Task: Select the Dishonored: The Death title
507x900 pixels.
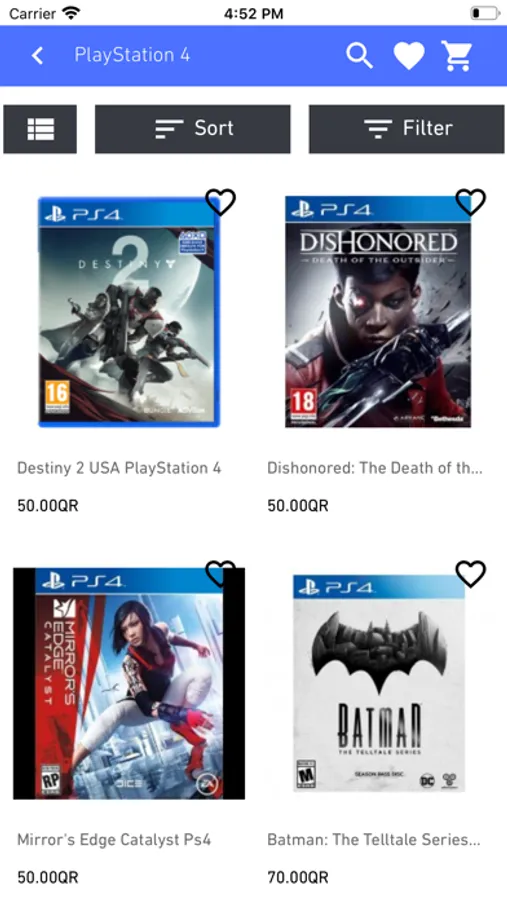Action: click(375, 468)
